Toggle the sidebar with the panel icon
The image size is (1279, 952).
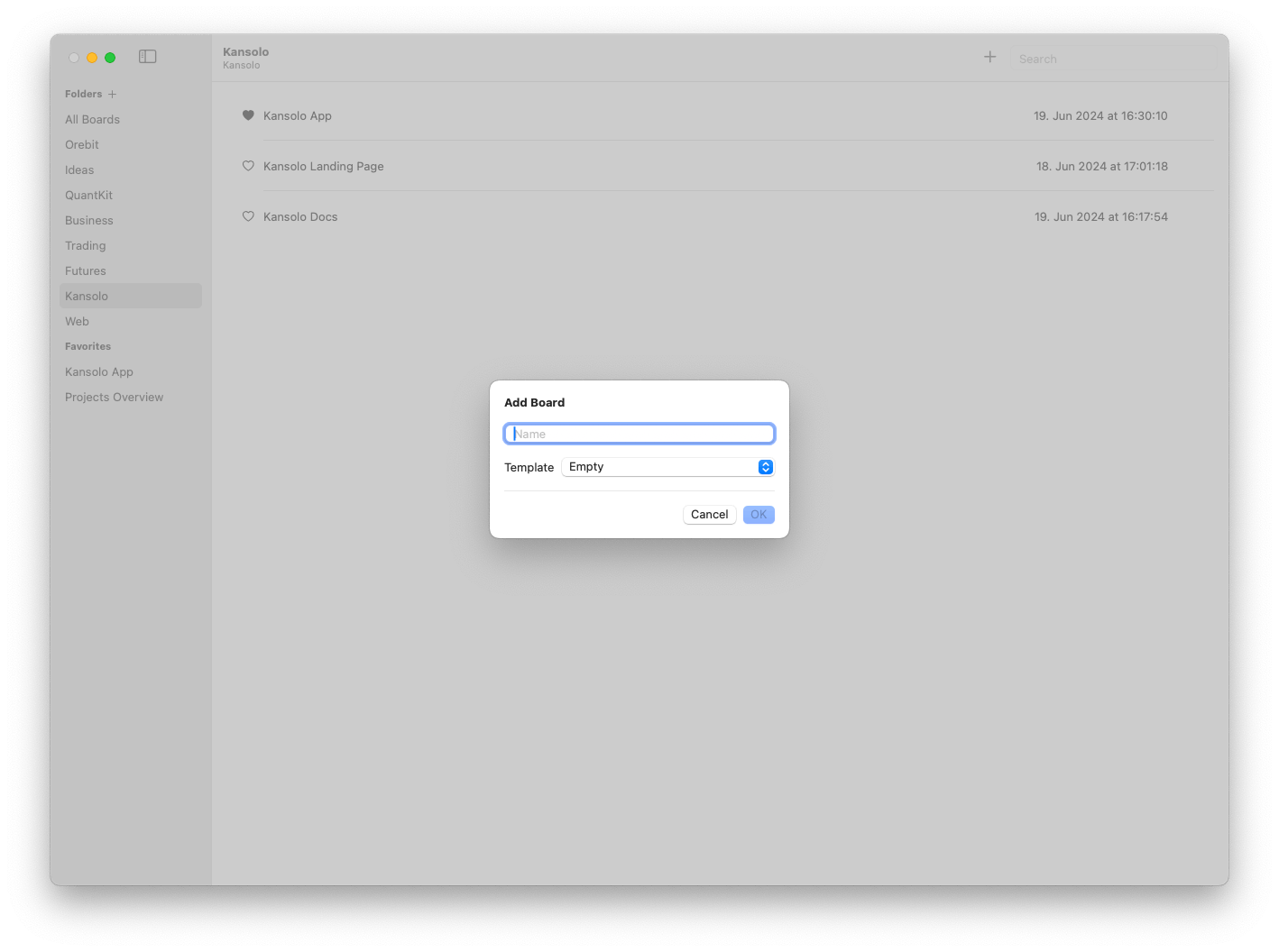148,57
